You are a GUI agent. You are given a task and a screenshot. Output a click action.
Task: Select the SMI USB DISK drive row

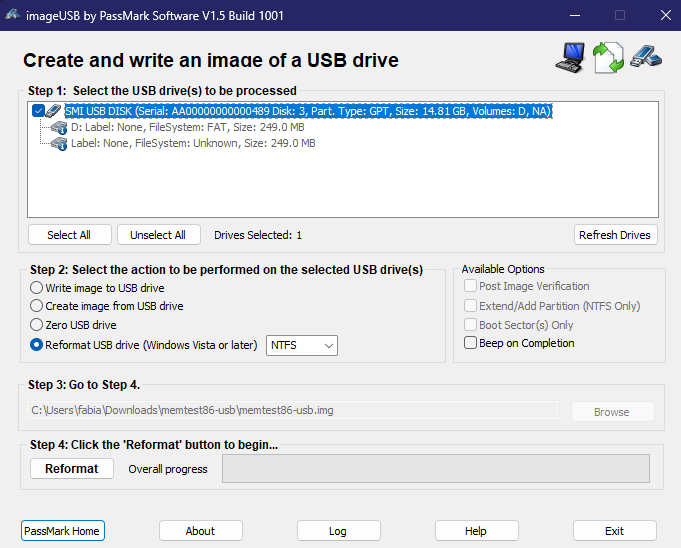(308, 111)
